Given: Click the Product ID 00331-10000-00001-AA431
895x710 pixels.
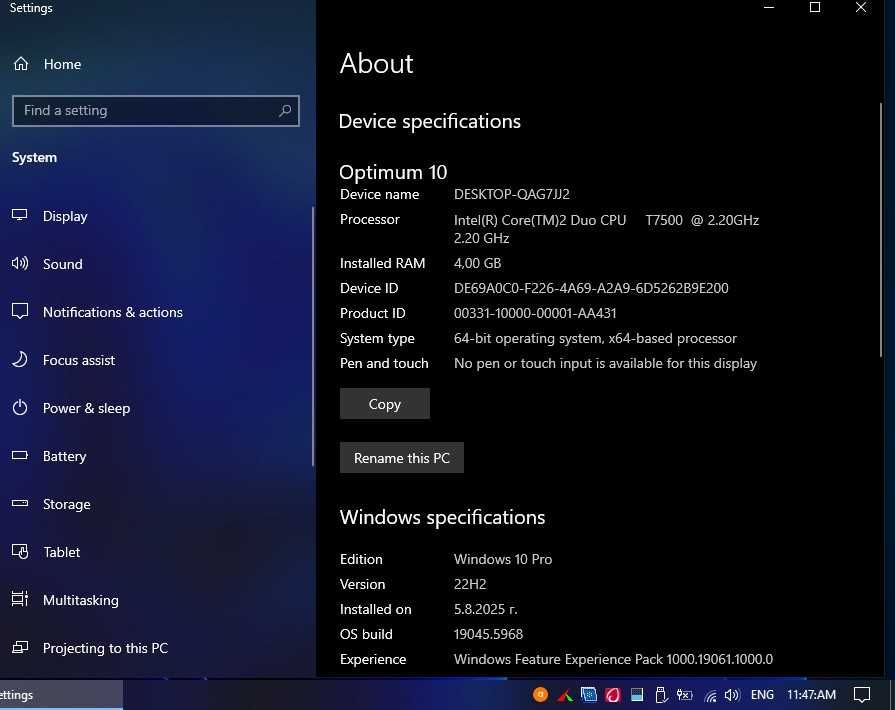Looking at the screenshot, I should (x=535, y=313).
